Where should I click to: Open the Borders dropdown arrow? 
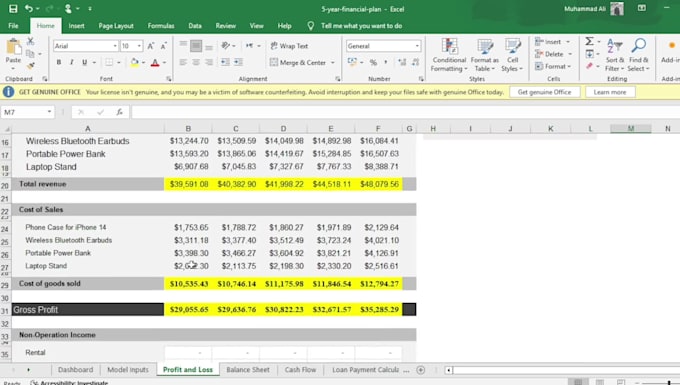pos(118,63)
